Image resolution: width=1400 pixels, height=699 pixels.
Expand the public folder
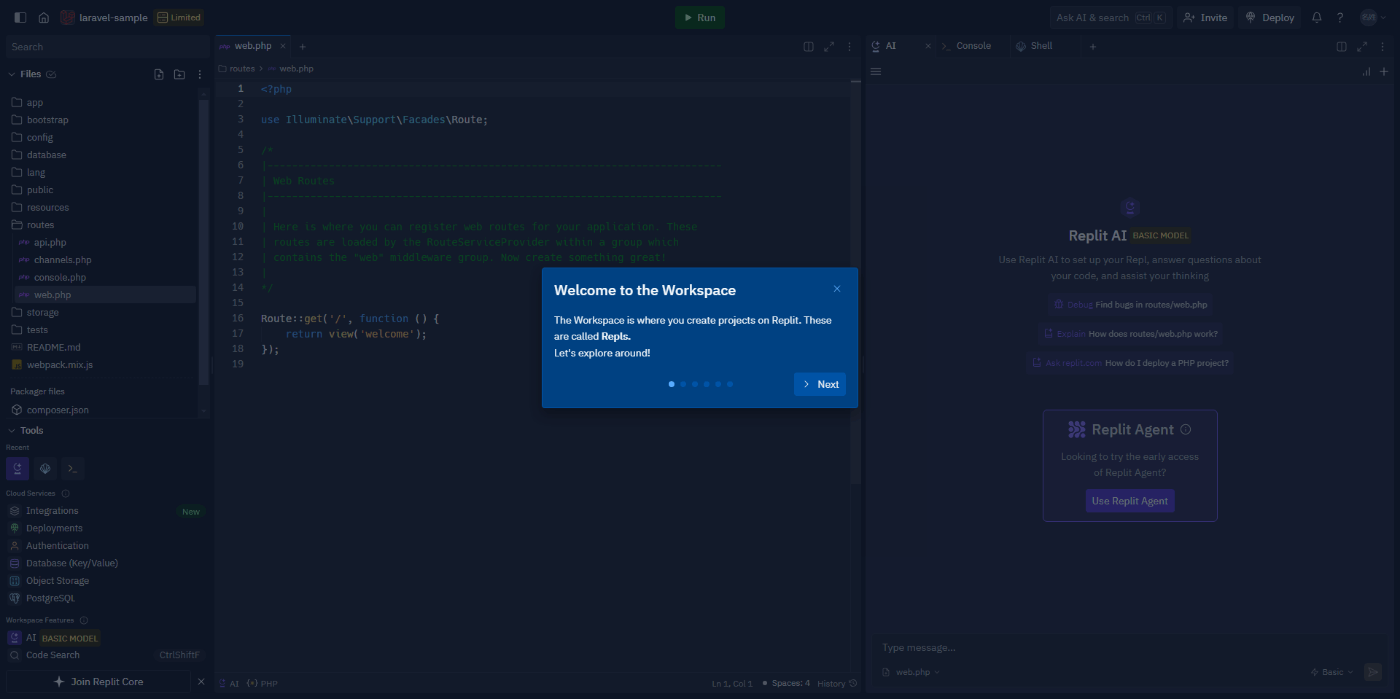coord(102,190)
